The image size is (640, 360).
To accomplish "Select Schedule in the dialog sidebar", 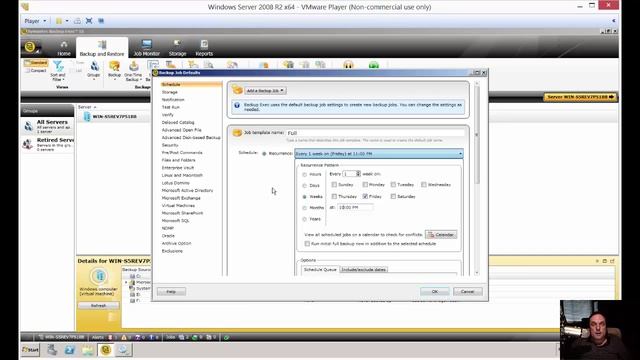I will [191, 84].
